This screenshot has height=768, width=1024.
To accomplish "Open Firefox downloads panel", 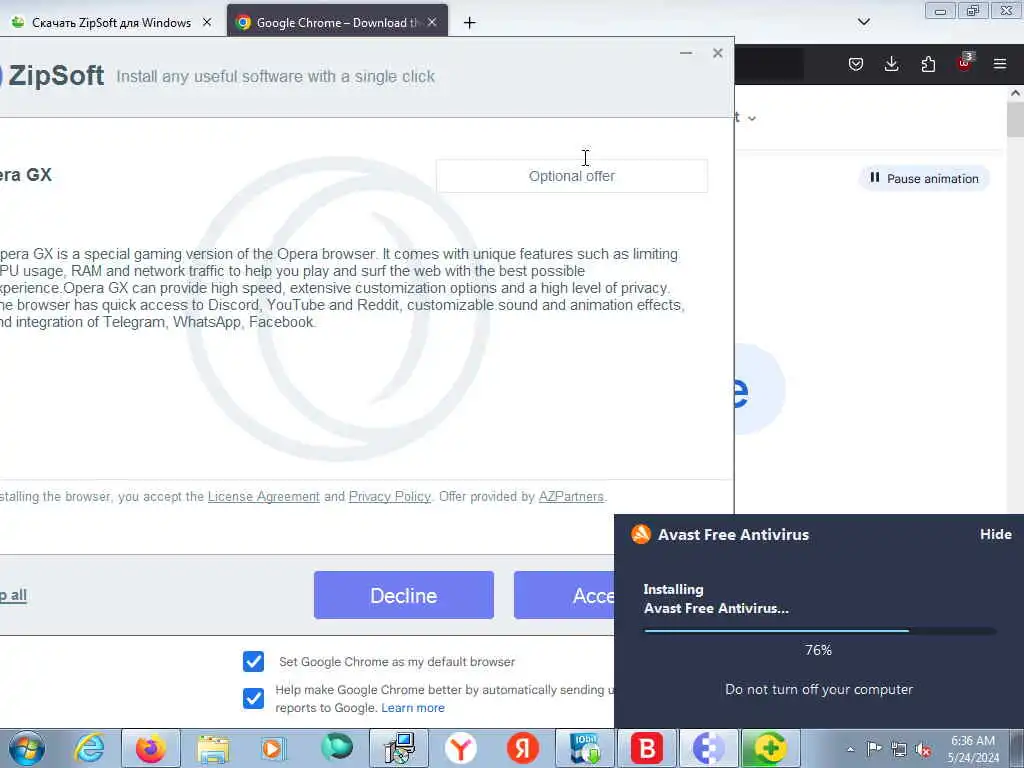I will pos(891,64).
